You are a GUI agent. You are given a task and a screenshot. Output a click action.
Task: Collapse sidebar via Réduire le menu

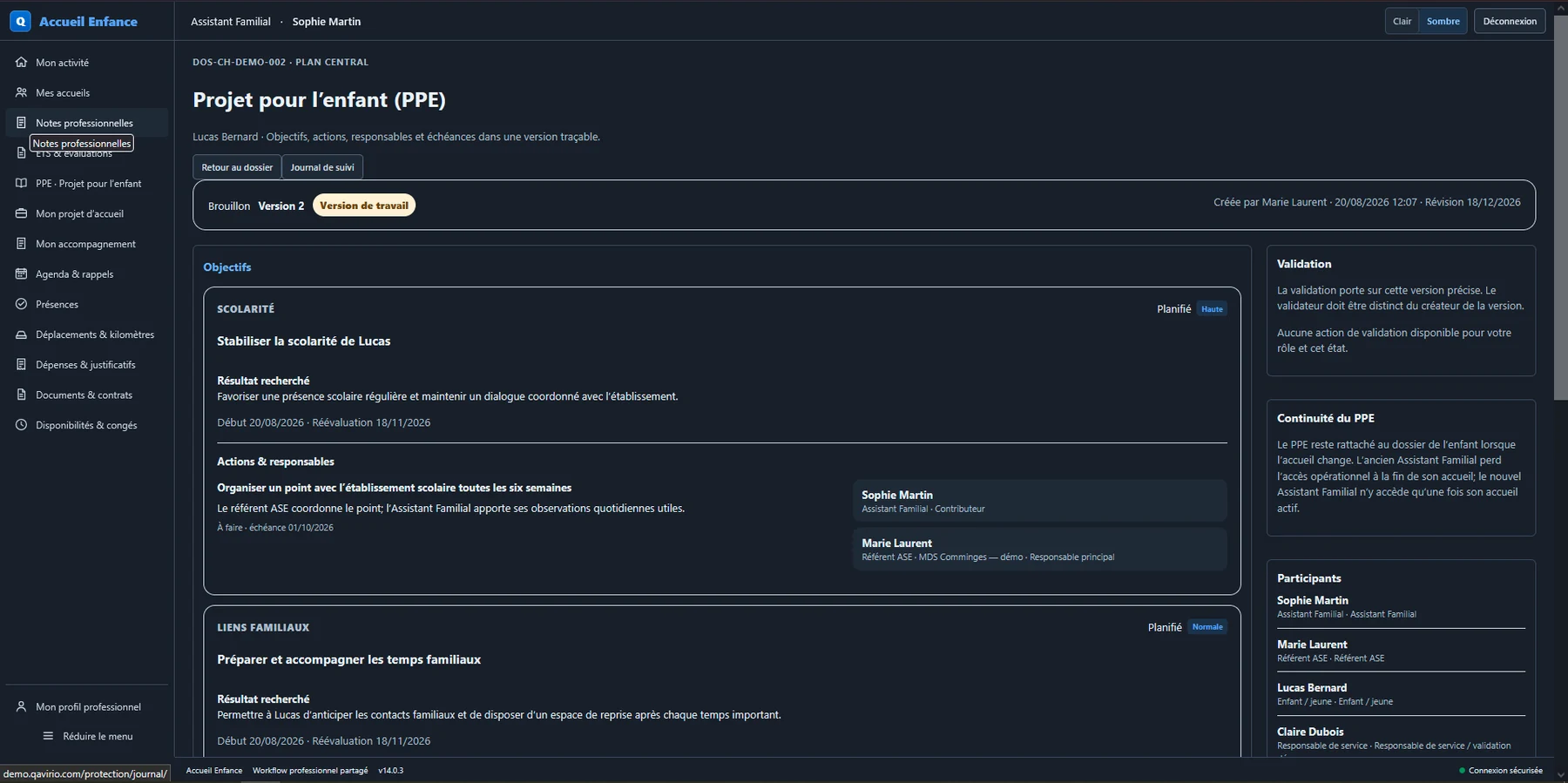86,736
